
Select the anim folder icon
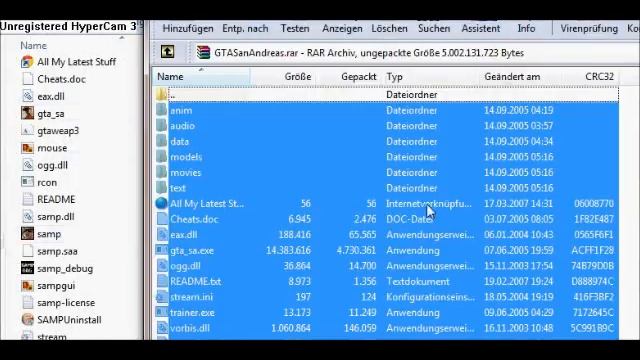coord(162,110)
